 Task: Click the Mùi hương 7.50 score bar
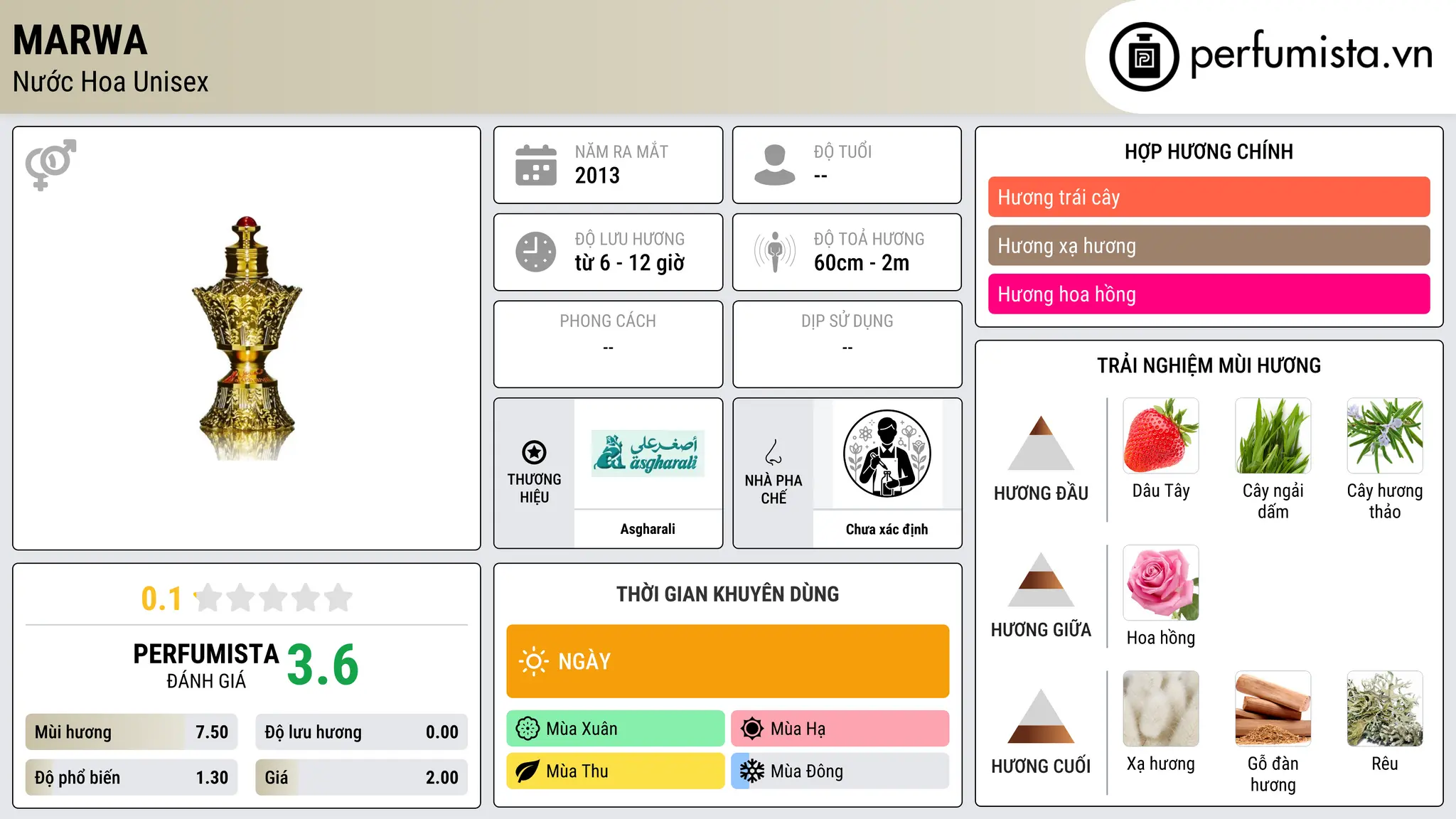132,732
